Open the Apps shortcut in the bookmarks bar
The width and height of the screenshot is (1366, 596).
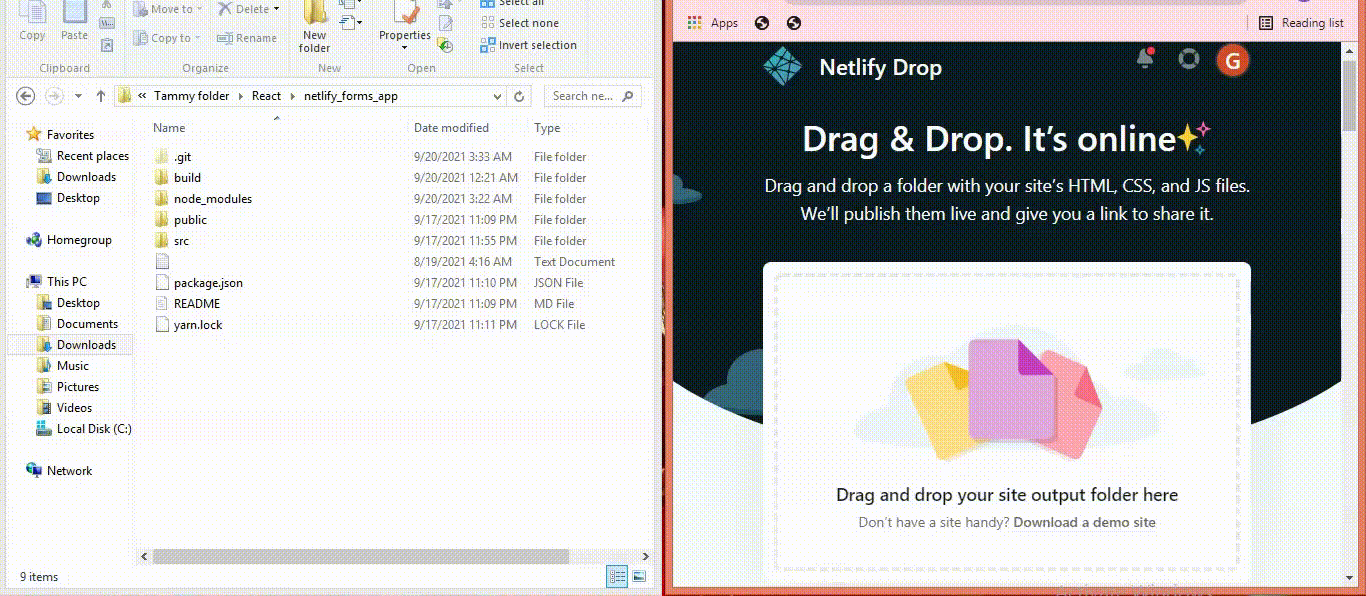[713, 23]
